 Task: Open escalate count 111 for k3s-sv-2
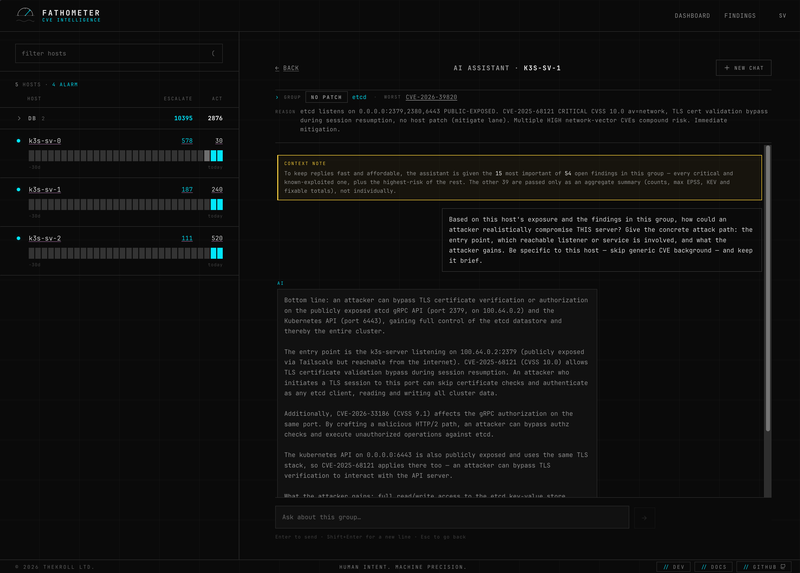[x=187, y=238]
